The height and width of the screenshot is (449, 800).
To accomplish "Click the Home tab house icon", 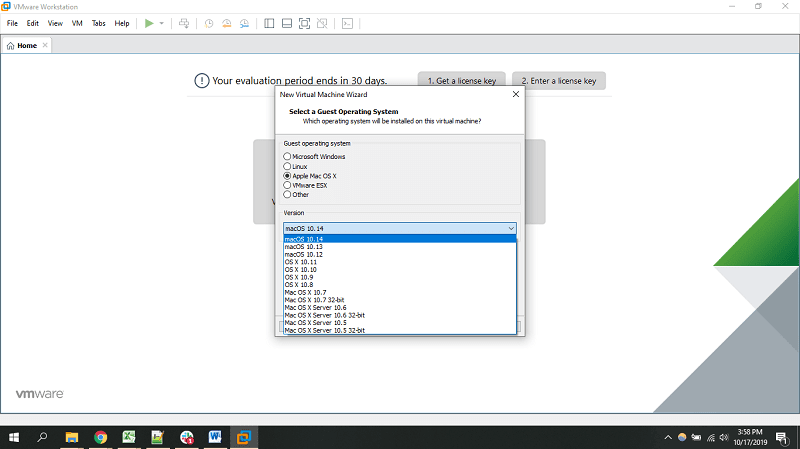I will click(x=10, y=46).
